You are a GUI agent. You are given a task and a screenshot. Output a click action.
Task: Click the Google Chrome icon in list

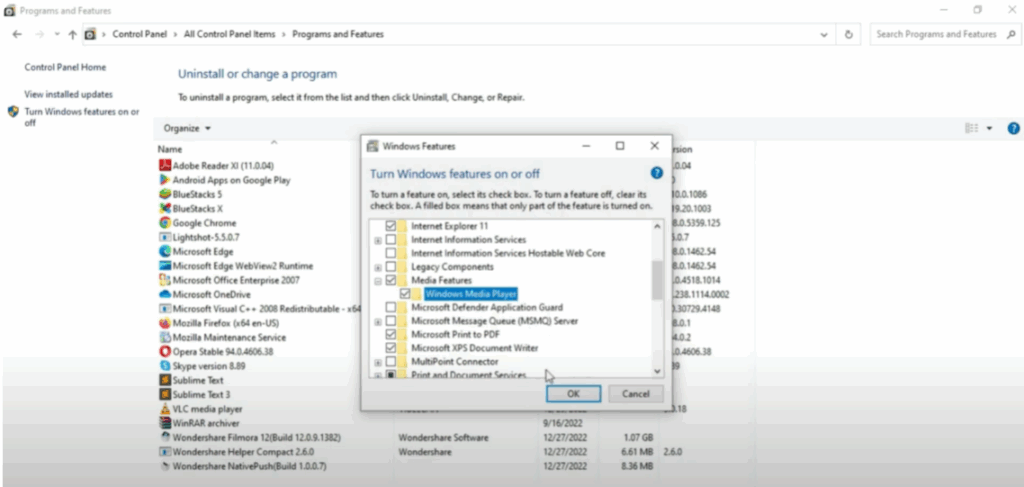165,223
